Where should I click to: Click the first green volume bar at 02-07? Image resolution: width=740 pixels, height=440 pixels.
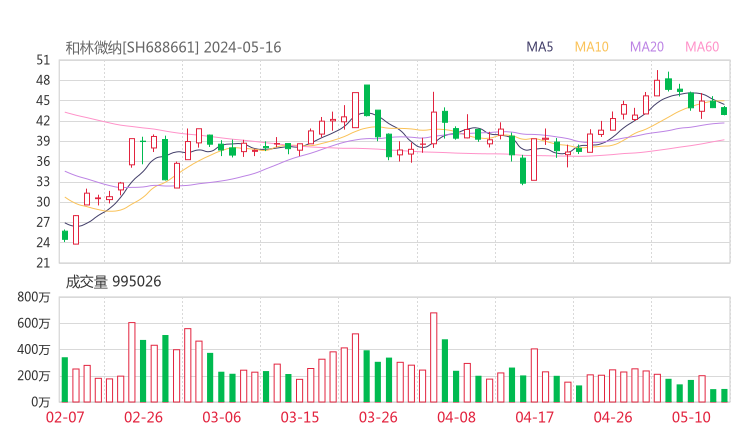pos(65,380)
